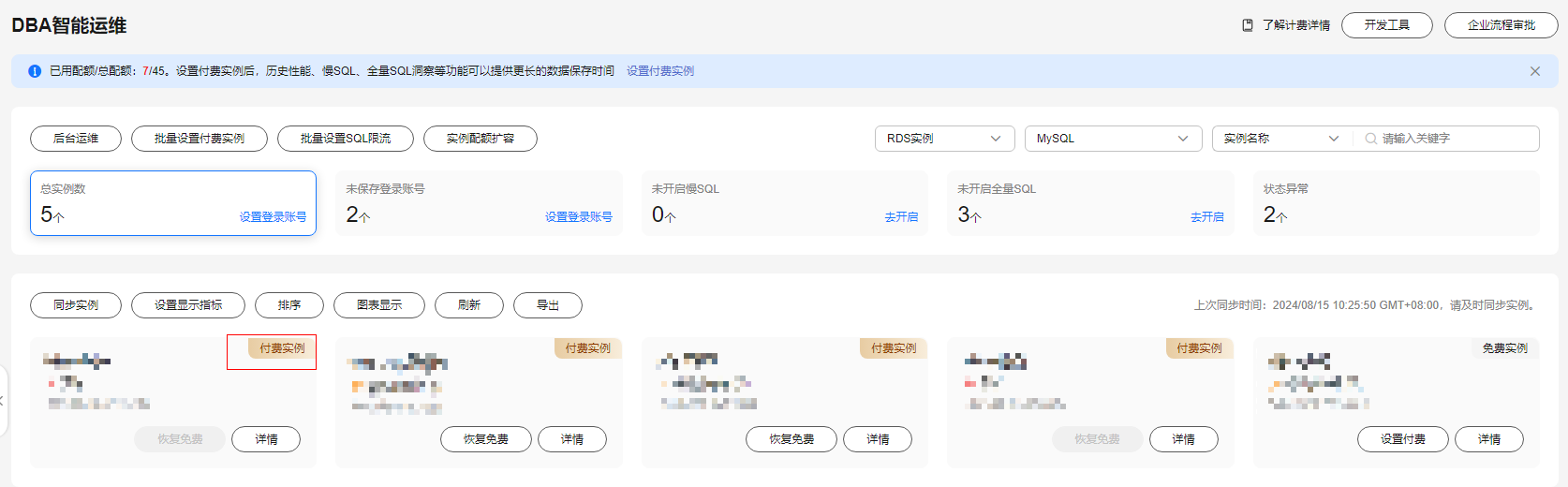Click the 企业流程审批 button
The width and height of the screenshot is (1568, 487).
pos(1501,25)
